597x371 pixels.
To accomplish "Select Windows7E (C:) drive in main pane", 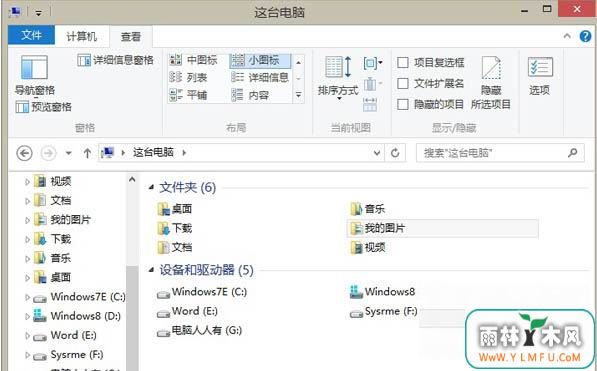I will click(202, 292).
